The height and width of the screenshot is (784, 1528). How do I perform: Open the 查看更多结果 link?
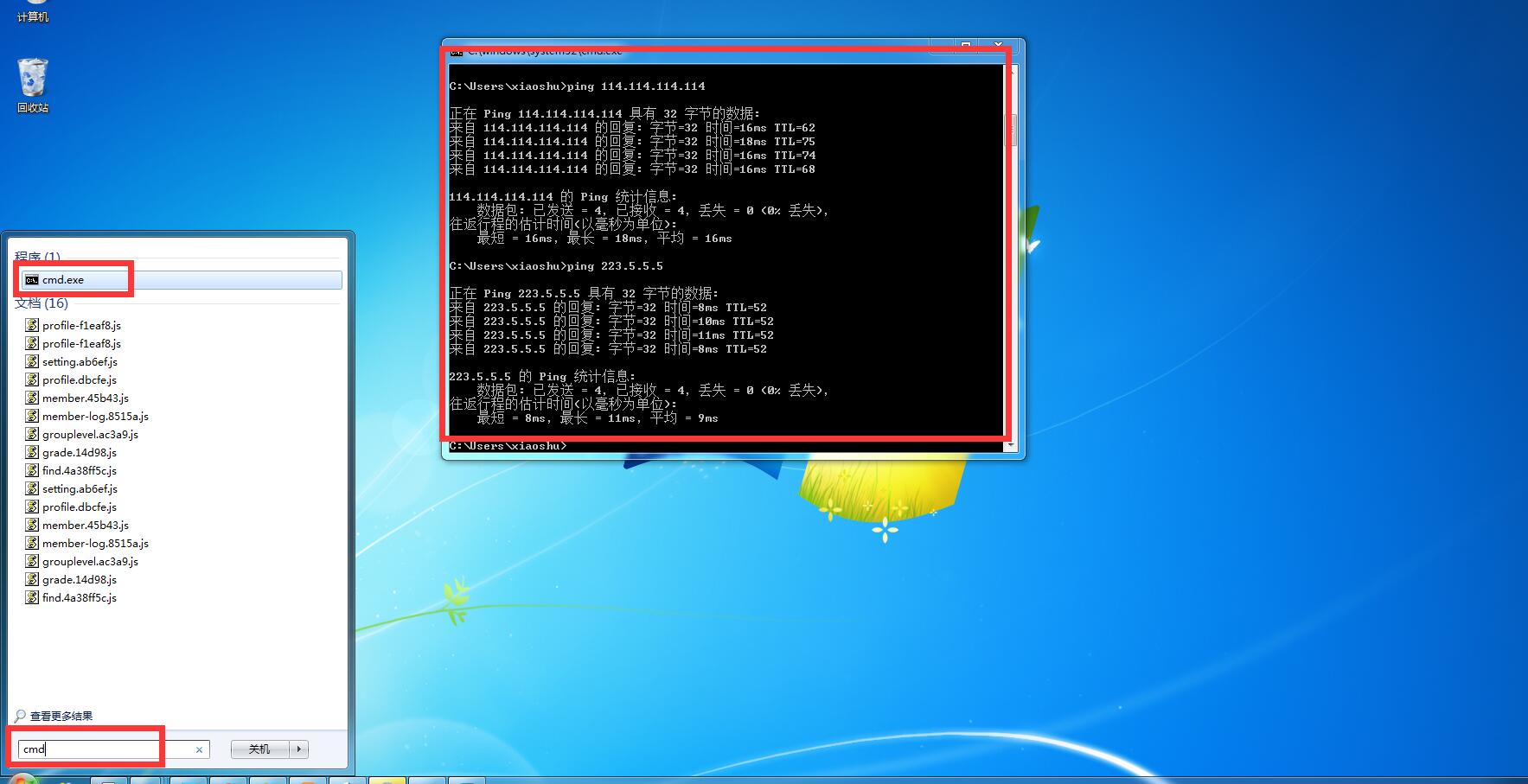coord(61,716)
